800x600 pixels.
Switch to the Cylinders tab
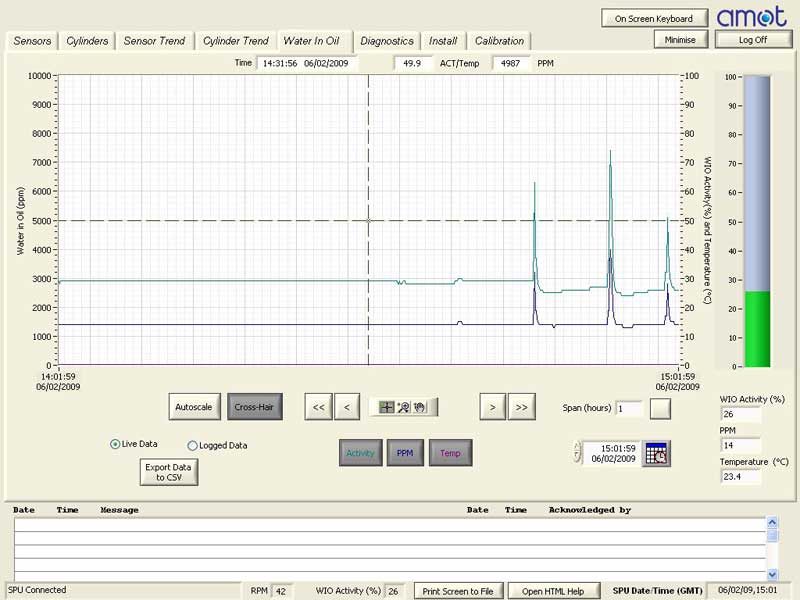(x=87, y=41)
